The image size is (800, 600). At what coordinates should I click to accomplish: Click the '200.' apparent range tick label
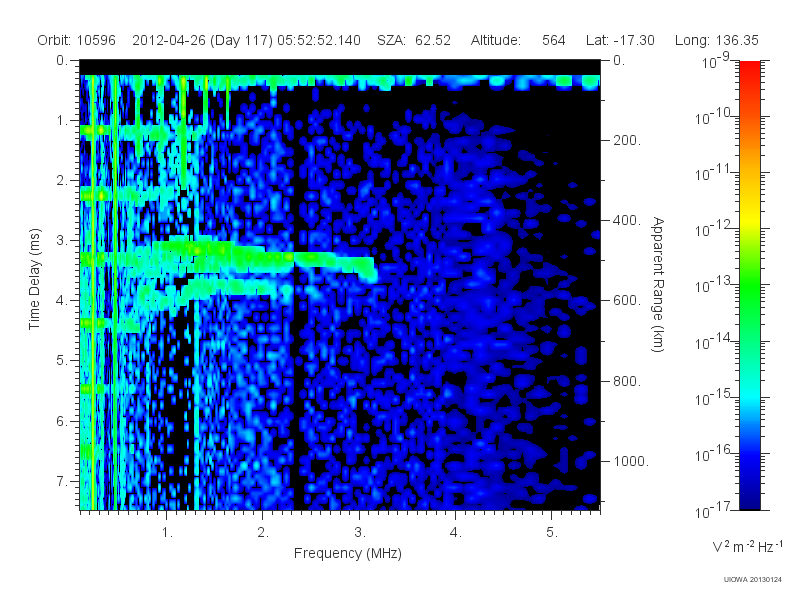627,140
